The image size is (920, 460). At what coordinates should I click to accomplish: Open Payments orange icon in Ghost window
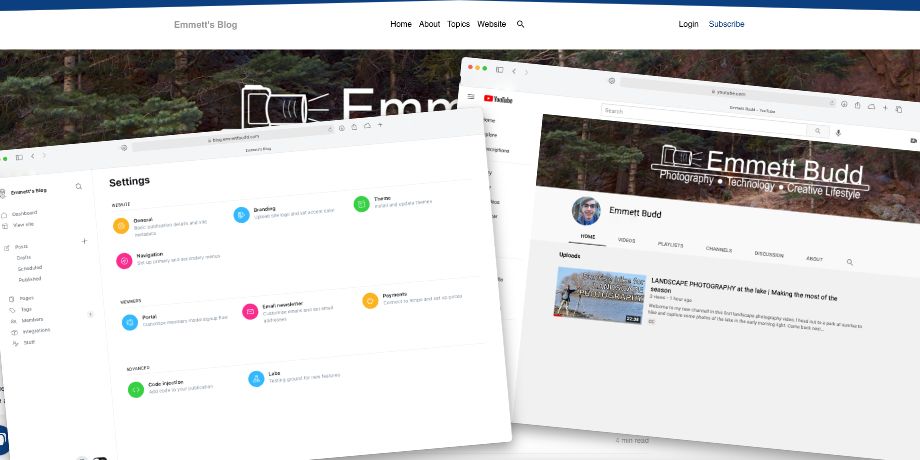[370, 300]
